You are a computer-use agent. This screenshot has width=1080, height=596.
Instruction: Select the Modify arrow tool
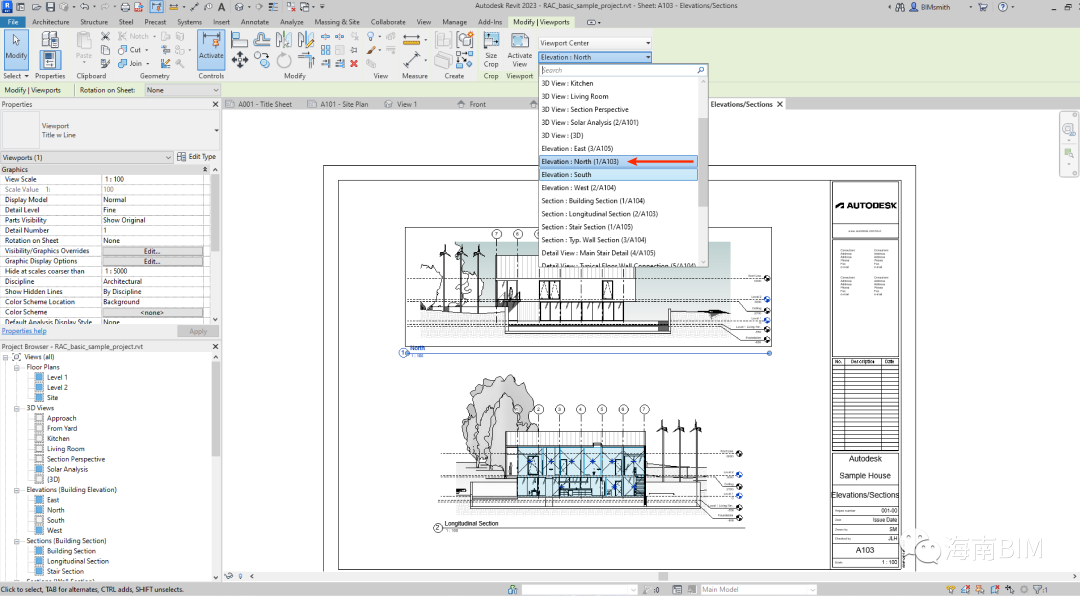coord(16,48)
